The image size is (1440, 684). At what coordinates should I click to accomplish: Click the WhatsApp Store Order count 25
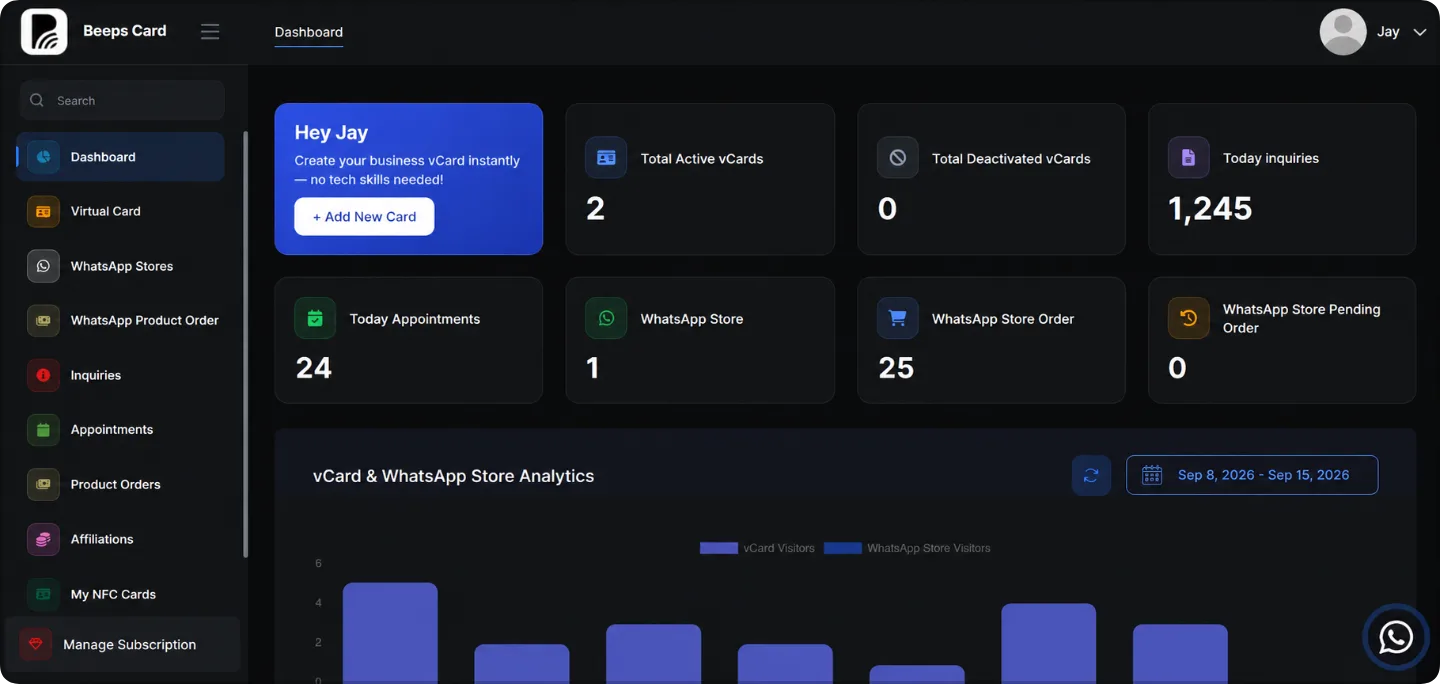pyautogui.click(x=896, y=368)
